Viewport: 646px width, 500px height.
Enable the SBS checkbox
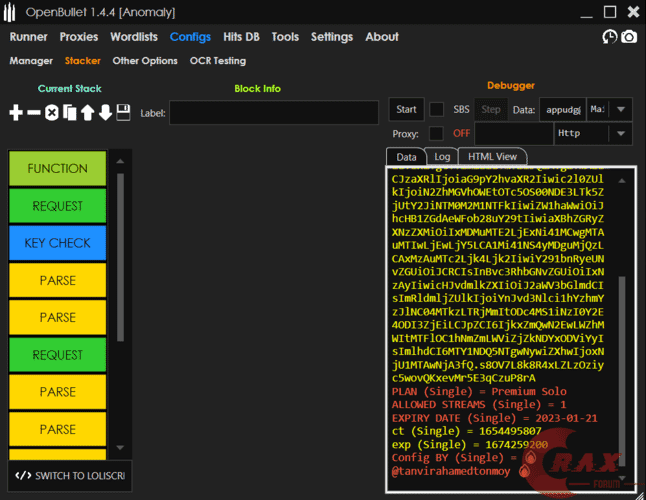click(x=437, y=109)
